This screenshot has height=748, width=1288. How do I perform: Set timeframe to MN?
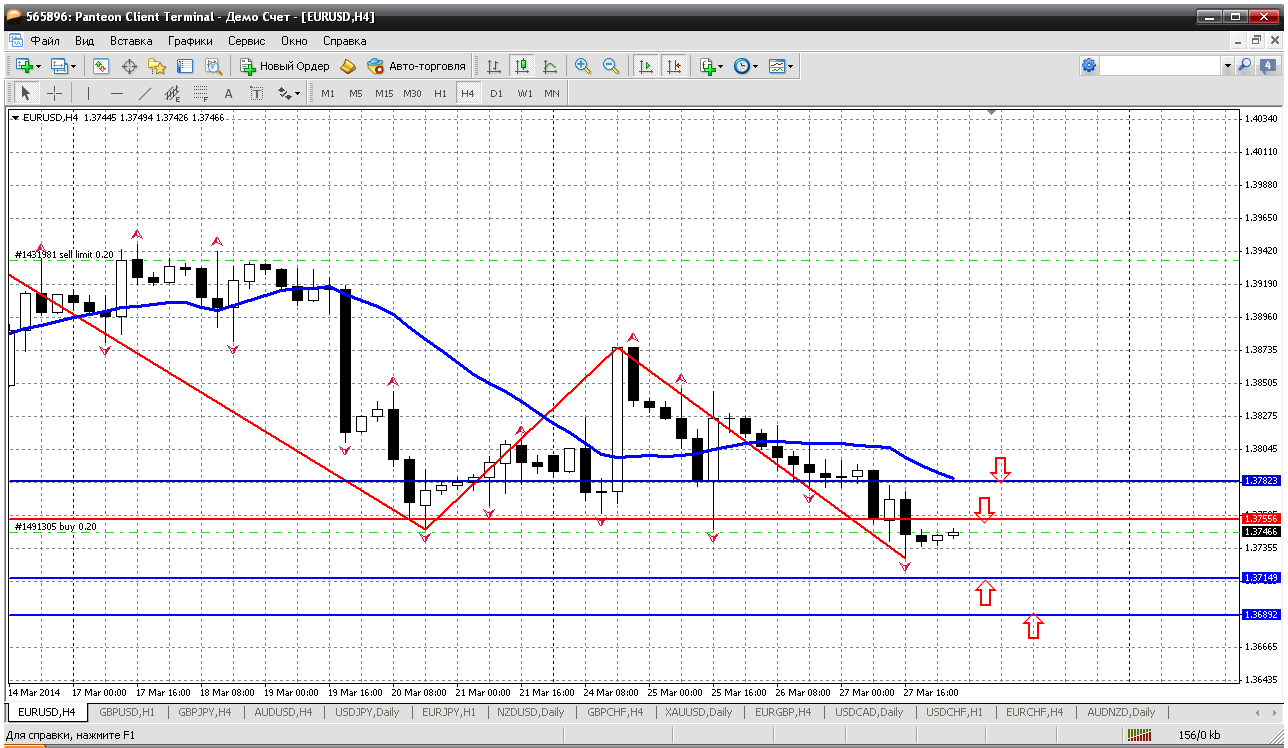point(552,93)
